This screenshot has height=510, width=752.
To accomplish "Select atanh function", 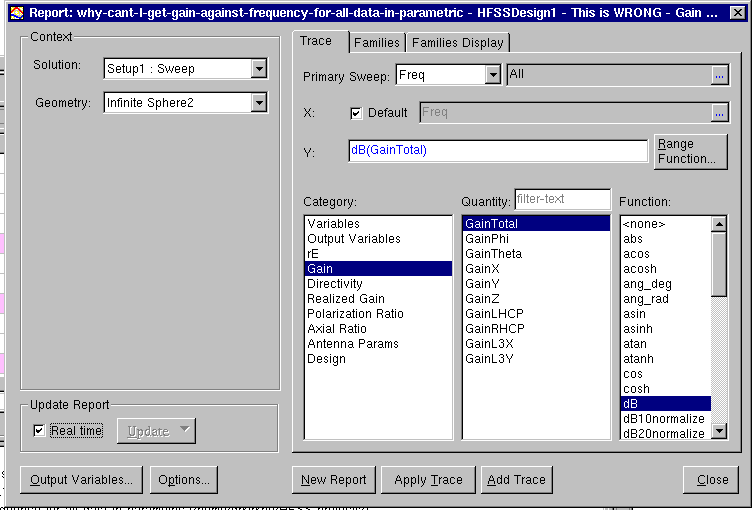I will (666, 358).
